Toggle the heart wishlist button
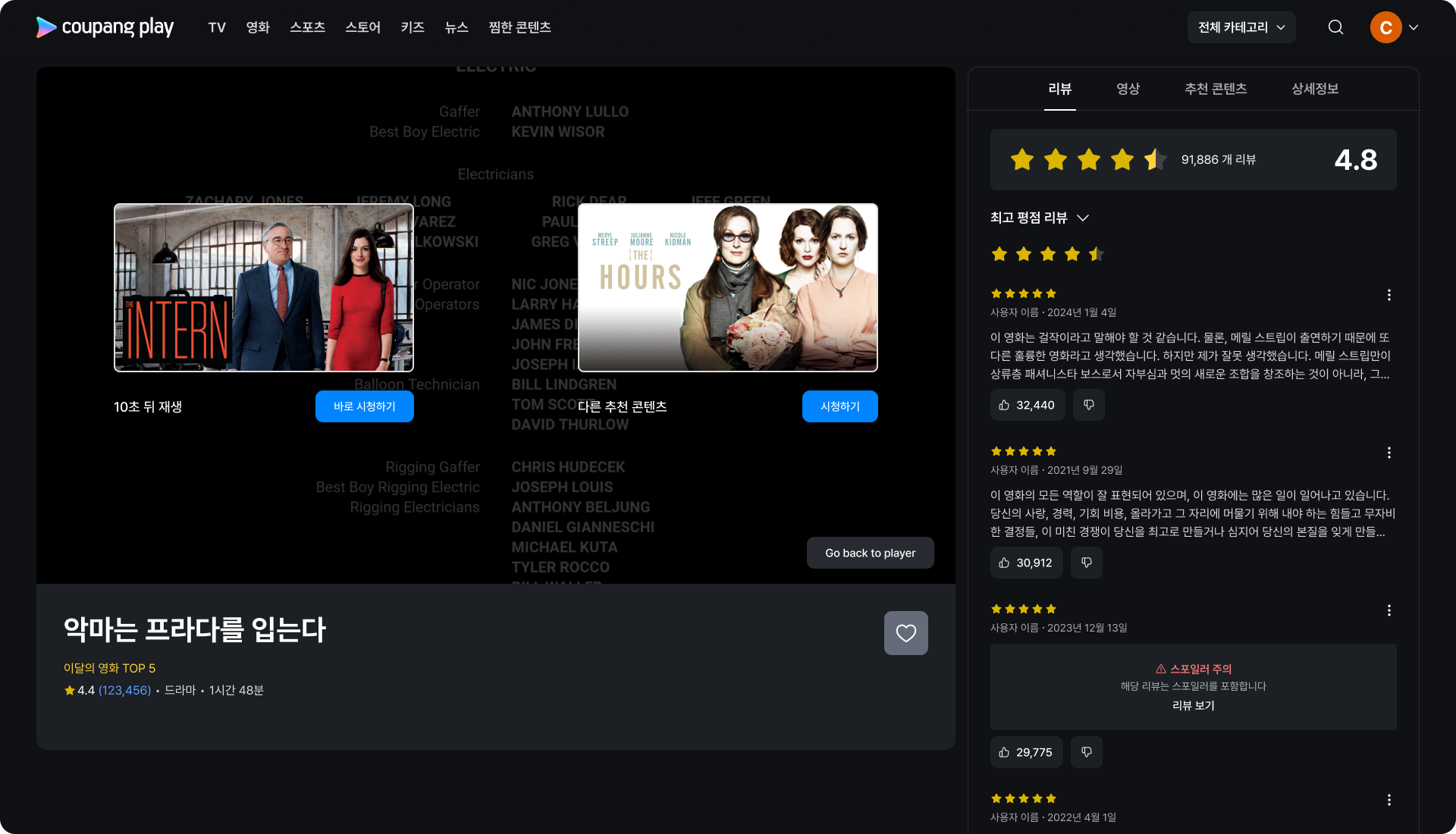 tap(905, 633)
